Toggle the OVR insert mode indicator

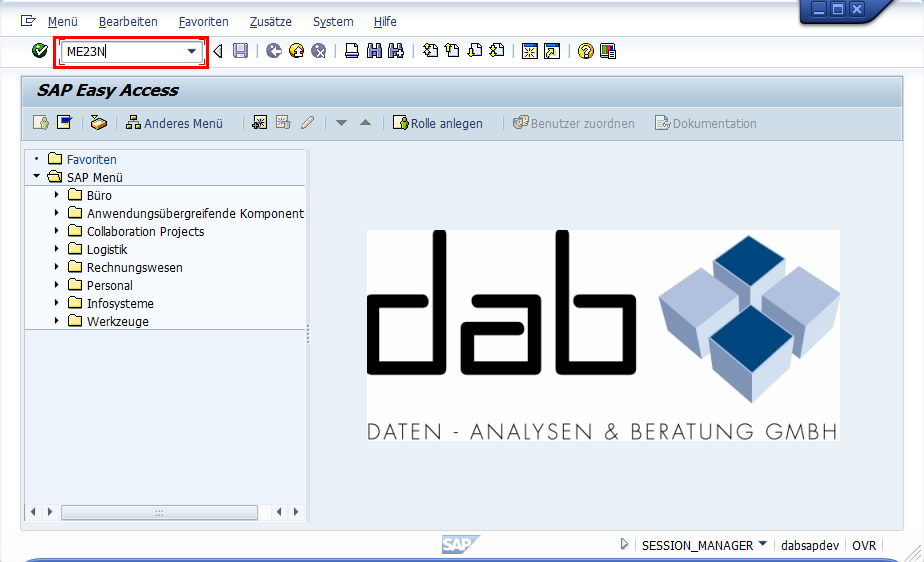(x=864, y=546)
